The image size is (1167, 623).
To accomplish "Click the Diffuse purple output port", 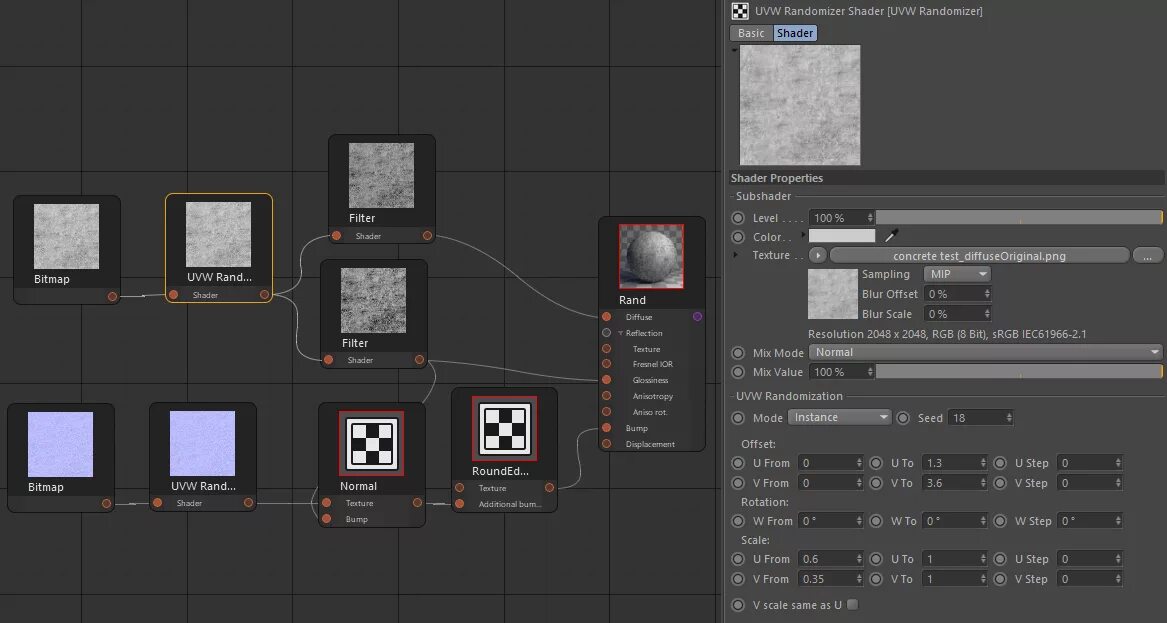I will pos(697,316).
